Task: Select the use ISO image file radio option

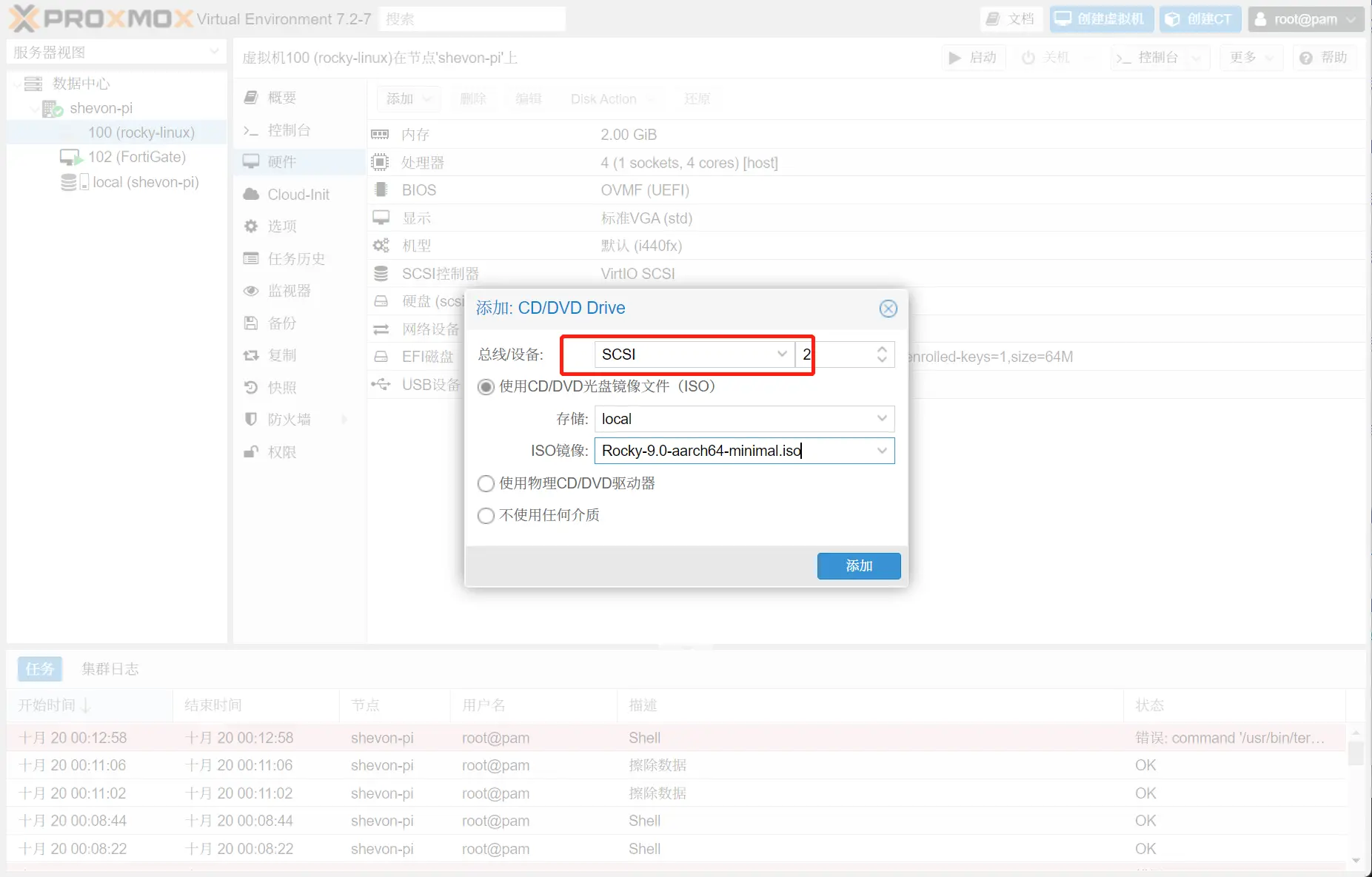Action: (x=486, y=387)
